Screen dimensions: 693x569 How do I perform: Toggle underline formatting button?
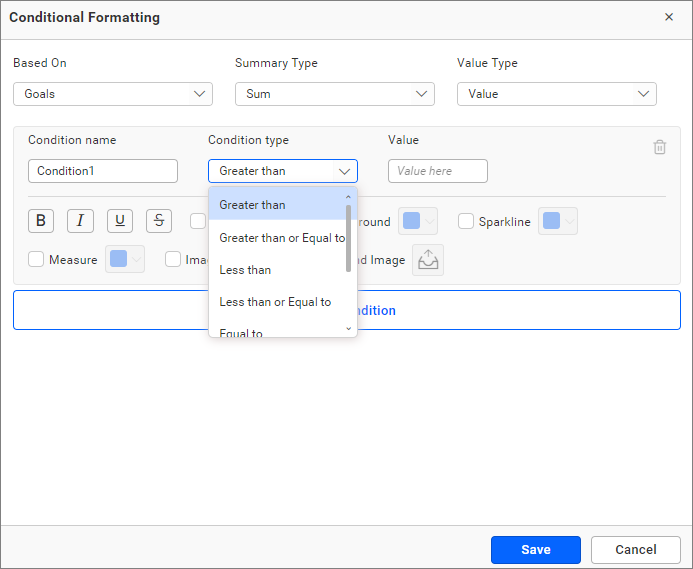tap(120, 221)
